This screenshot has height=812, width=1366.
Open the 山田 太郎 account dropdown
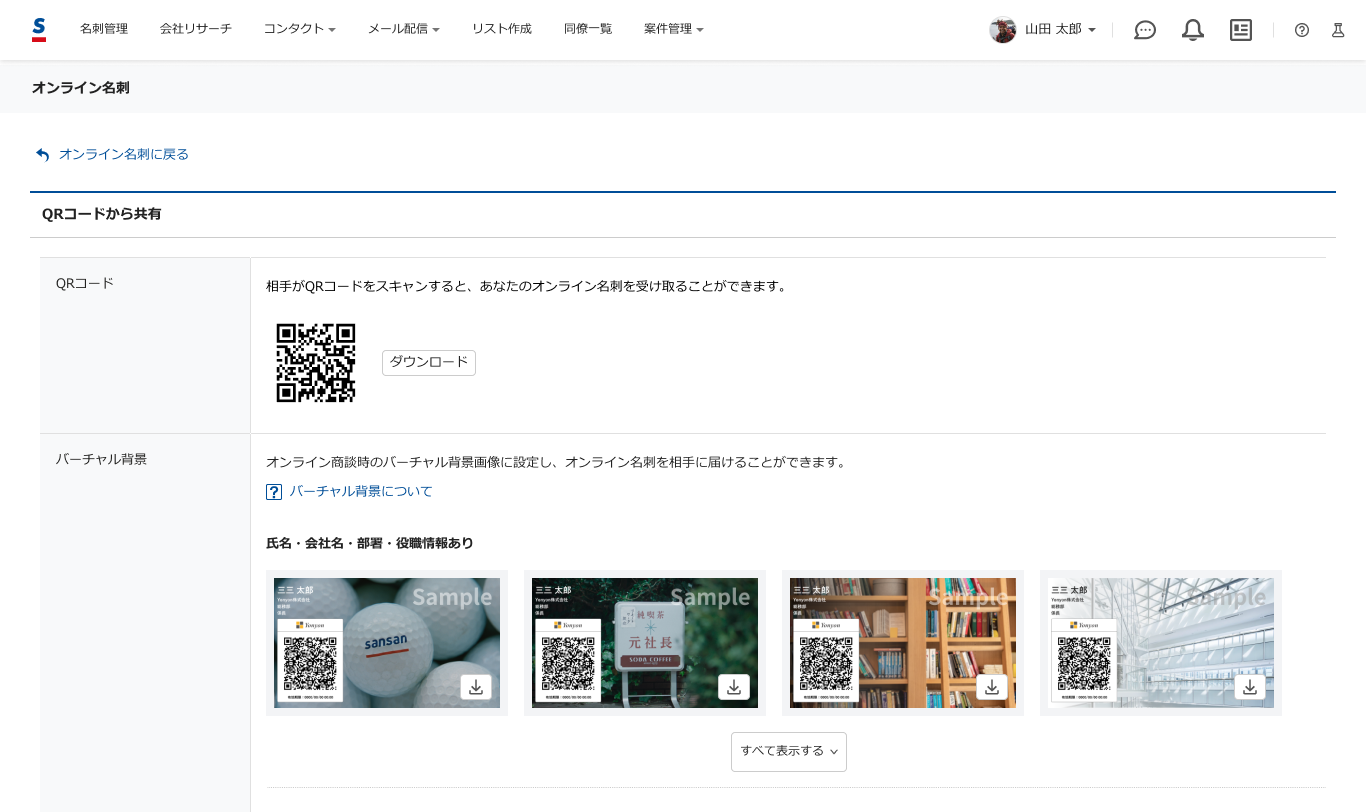tap(1060, 30)
